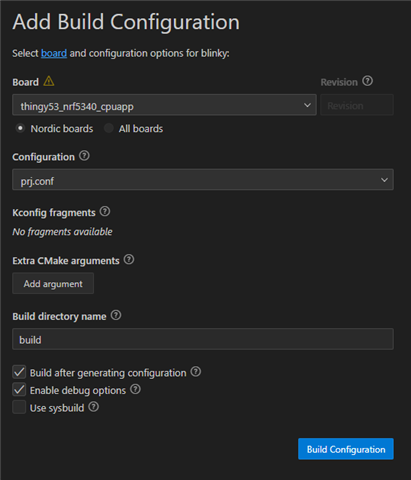The width and height of the screenshot is (411, 480).
Task: Enable the Use sysbuild checkbox
Action: (x=19, y=407)
